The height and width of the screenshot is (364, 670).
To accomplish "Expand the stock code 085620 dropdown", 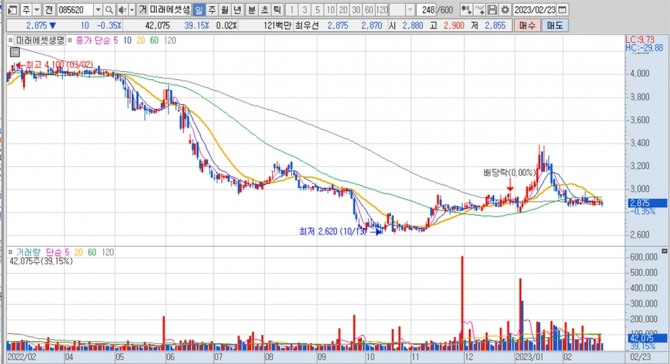I will (x=98, y=9).
